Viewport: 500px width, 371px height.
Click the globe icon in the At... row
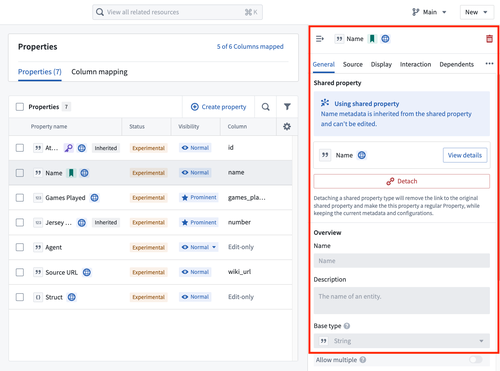point(82,148)
